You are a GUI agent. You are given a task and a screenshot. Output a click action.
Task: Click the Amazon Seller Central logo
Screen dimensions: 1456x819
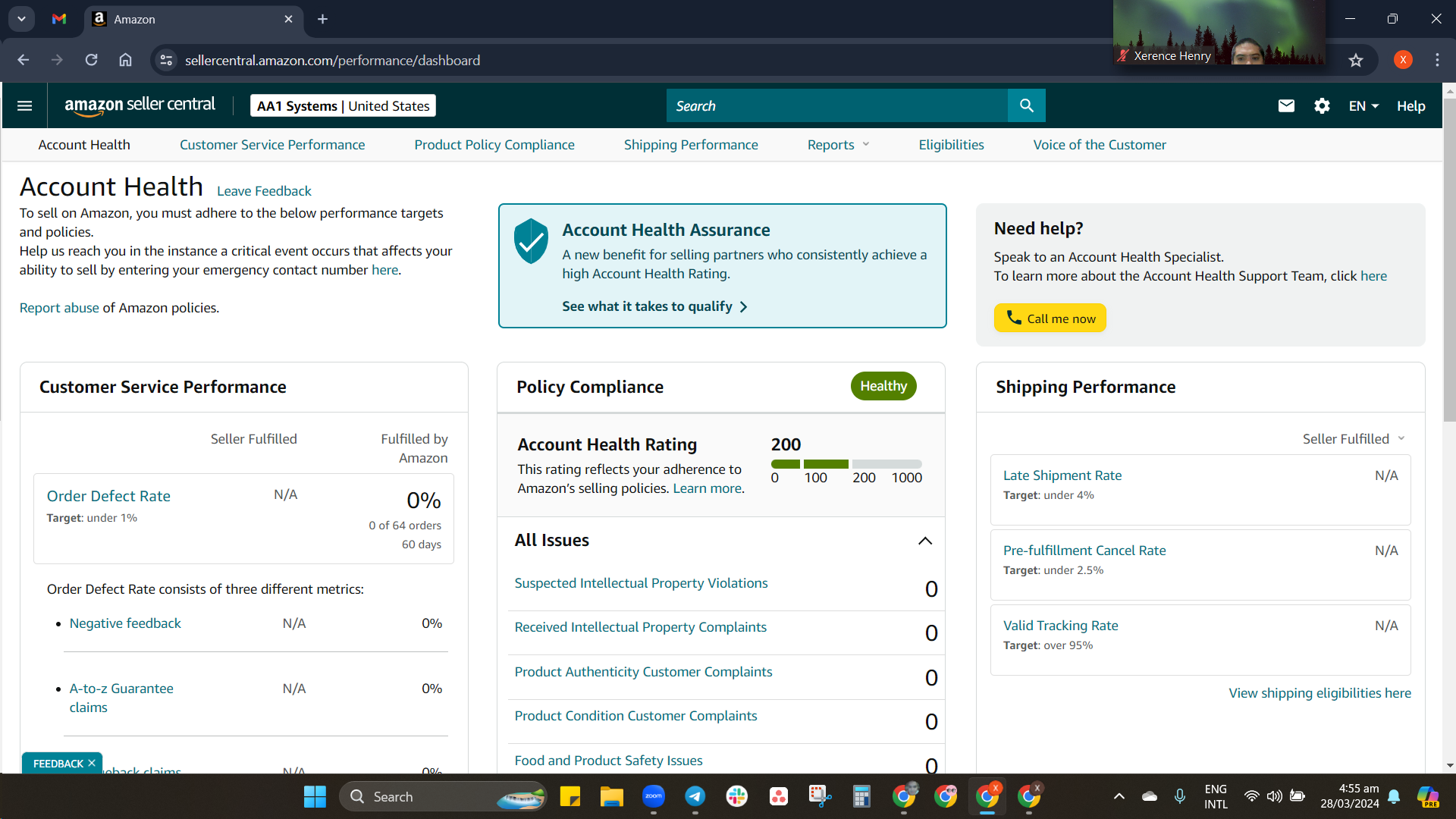(x=140, y=105)
